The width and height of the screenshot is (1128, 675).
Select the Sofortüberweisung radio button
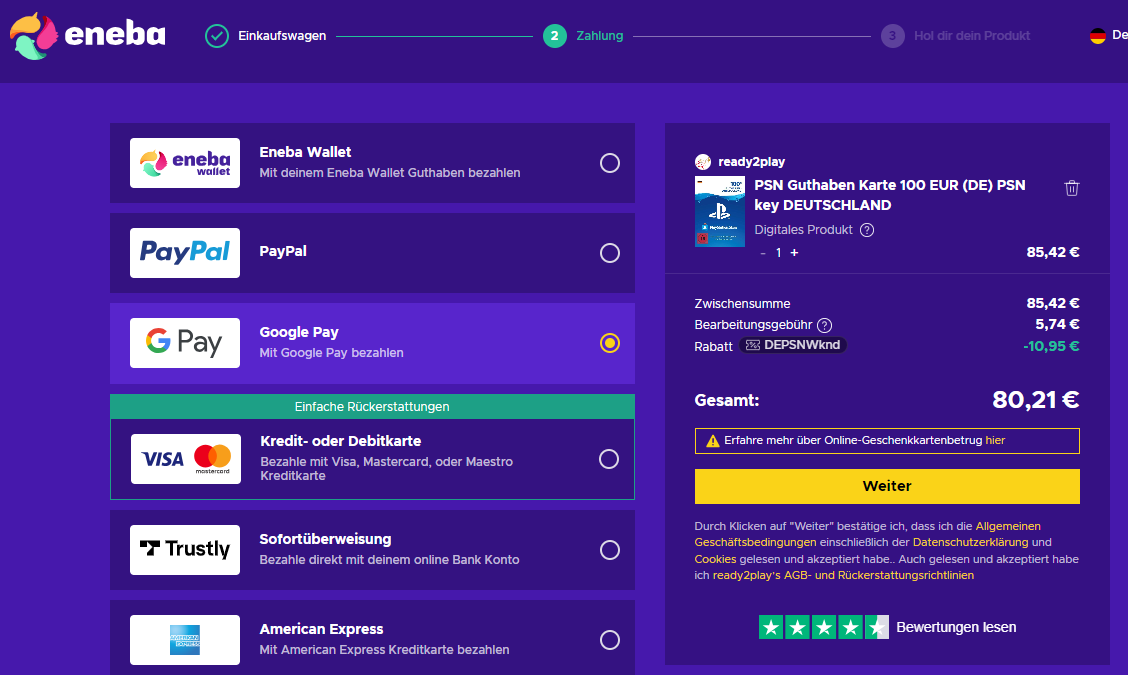coord(609,551)
